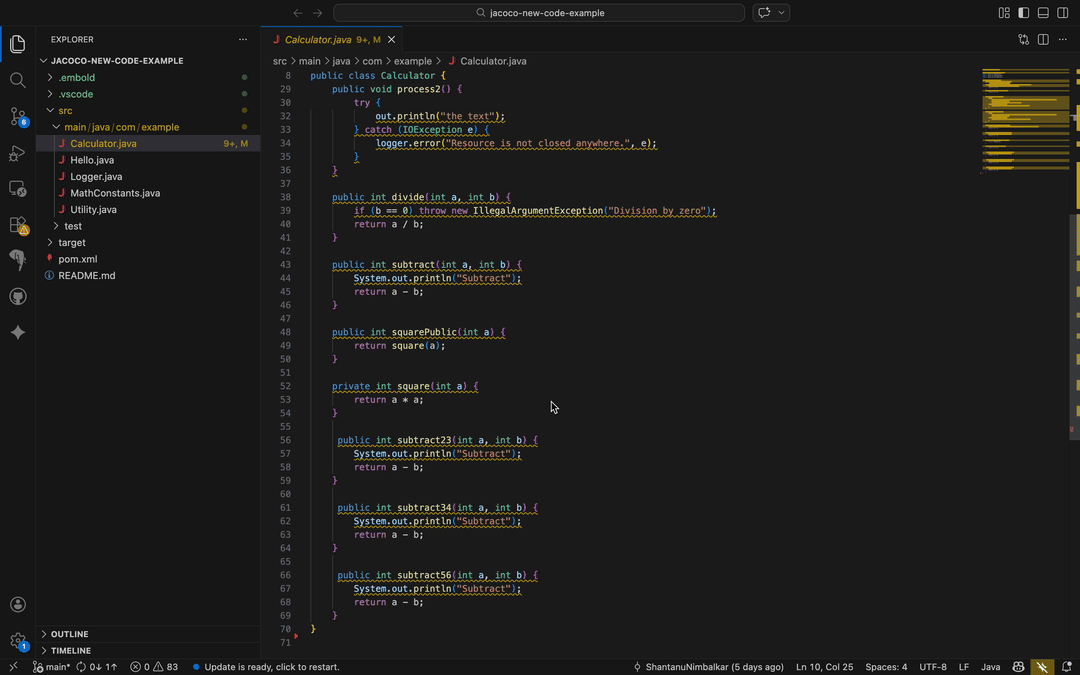Screen dimensions: 1080x675
Task: Open the Search view in activity bar
Action: [x=17, y=80]
